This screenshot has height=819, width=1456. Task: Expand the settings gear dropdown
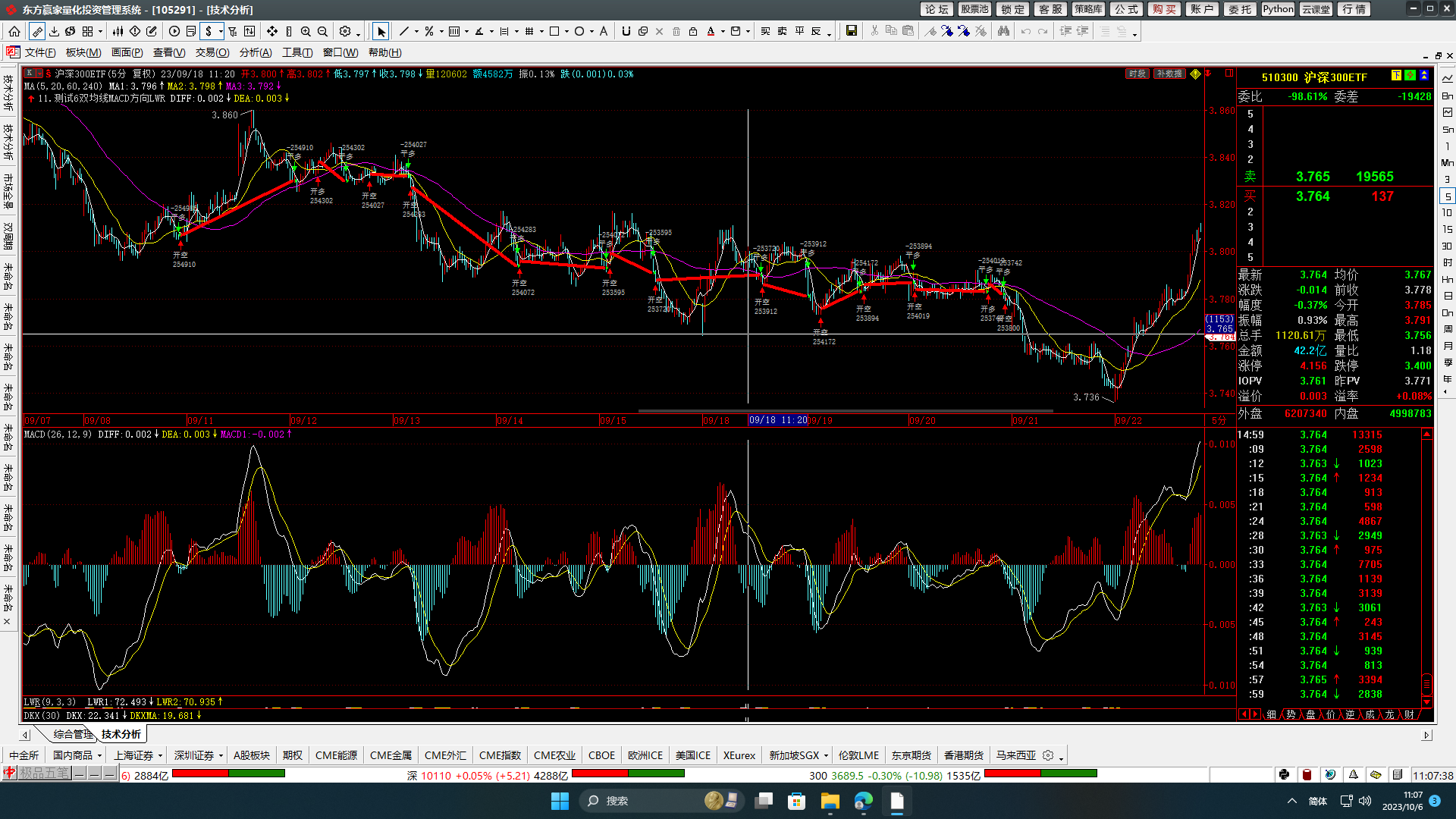coord(358,33)
